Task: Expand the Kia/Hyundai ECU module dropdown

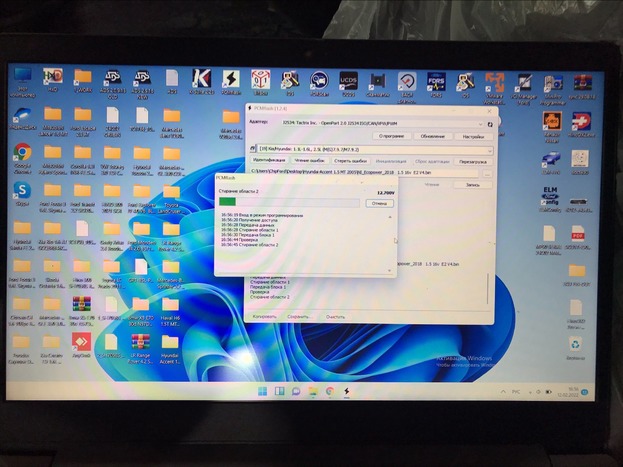Action: point(489,149)
